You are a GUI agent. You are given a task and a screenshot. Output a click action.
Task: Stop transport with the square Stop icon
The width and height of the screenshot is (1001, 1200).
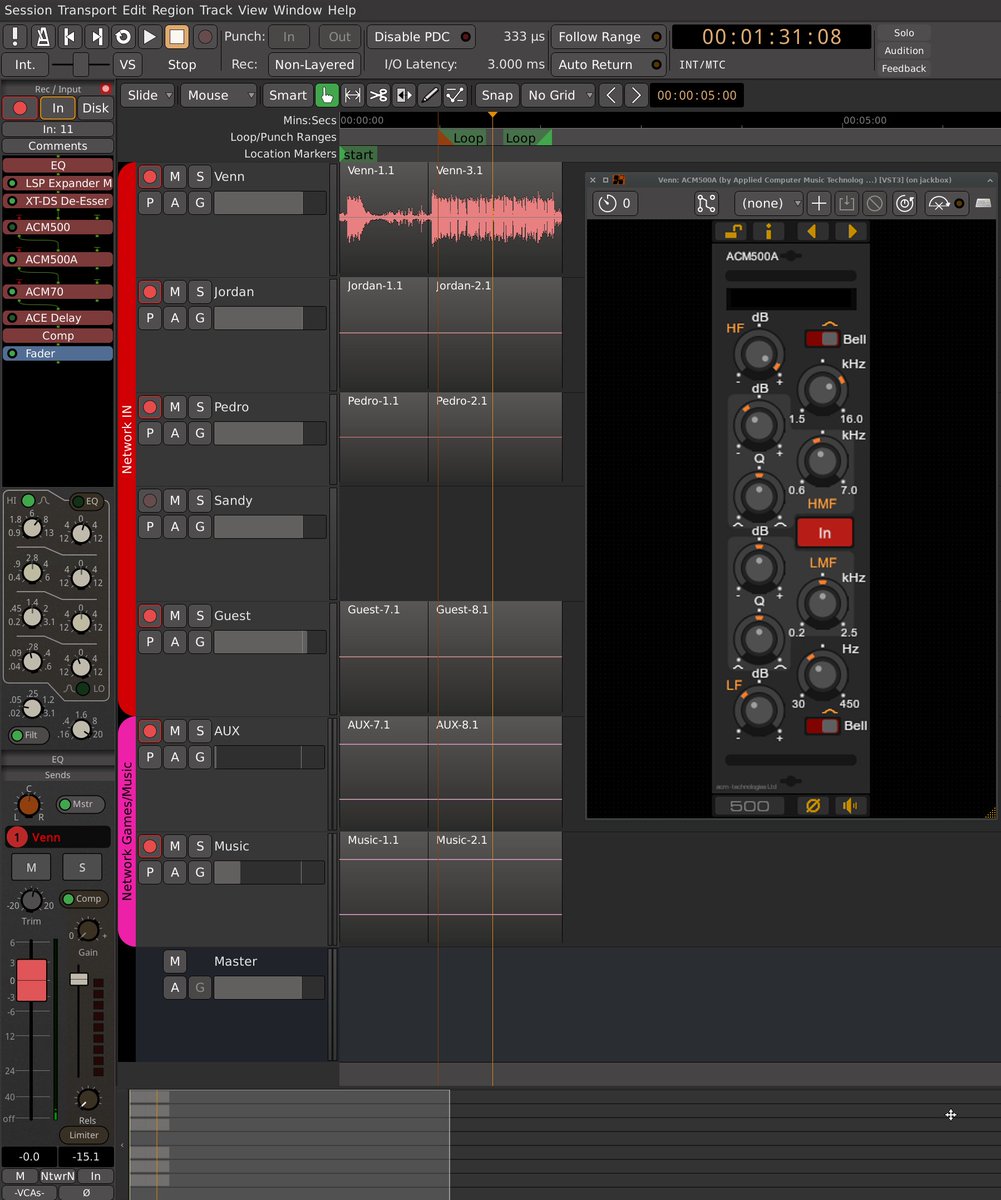(x=177, y=37)
